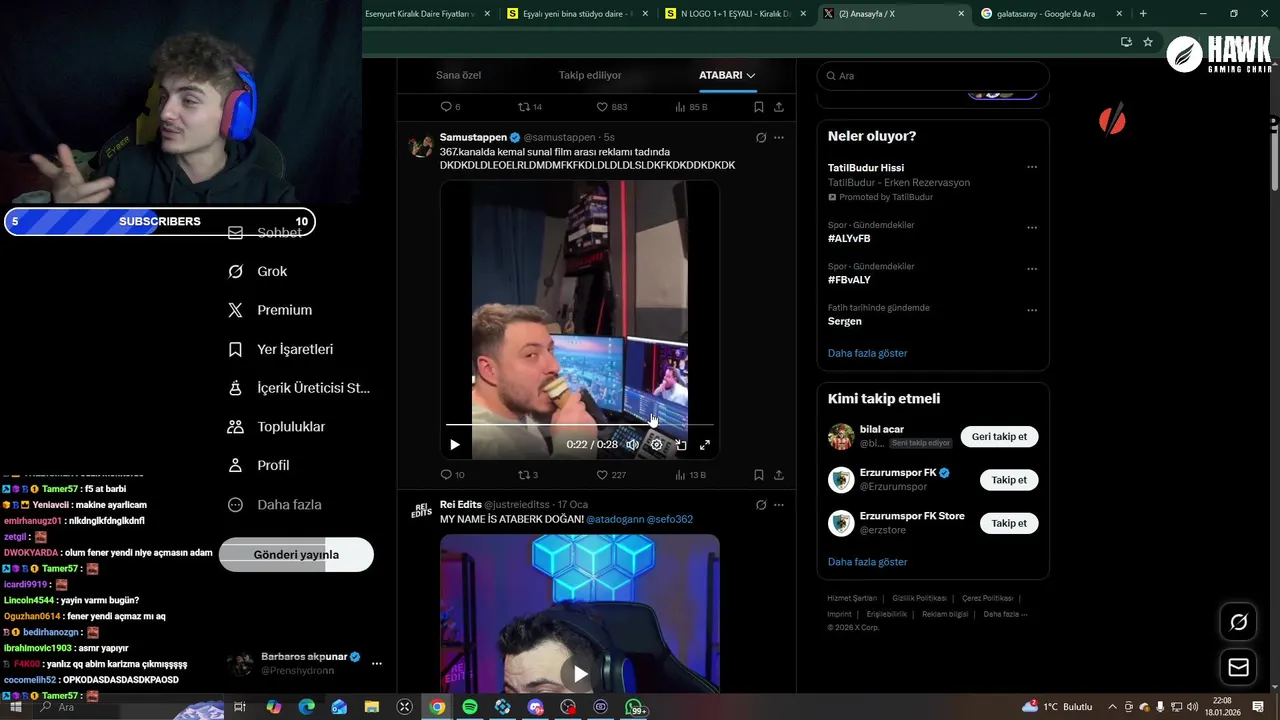The image size is (1280, 720).
Task: Click the Ara search field on X
Action: (933, 76)
